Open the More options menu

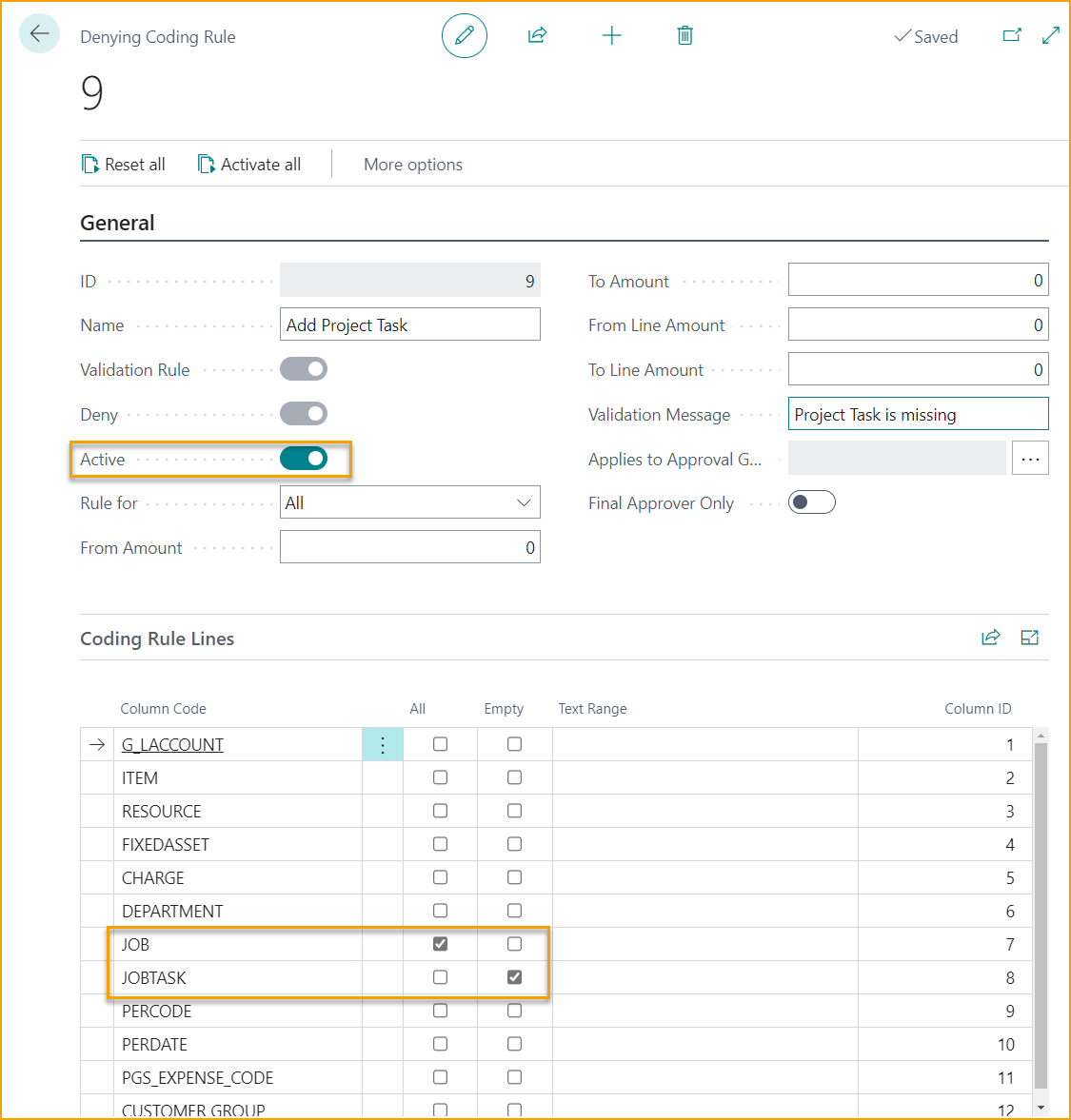tap(413, 165)
